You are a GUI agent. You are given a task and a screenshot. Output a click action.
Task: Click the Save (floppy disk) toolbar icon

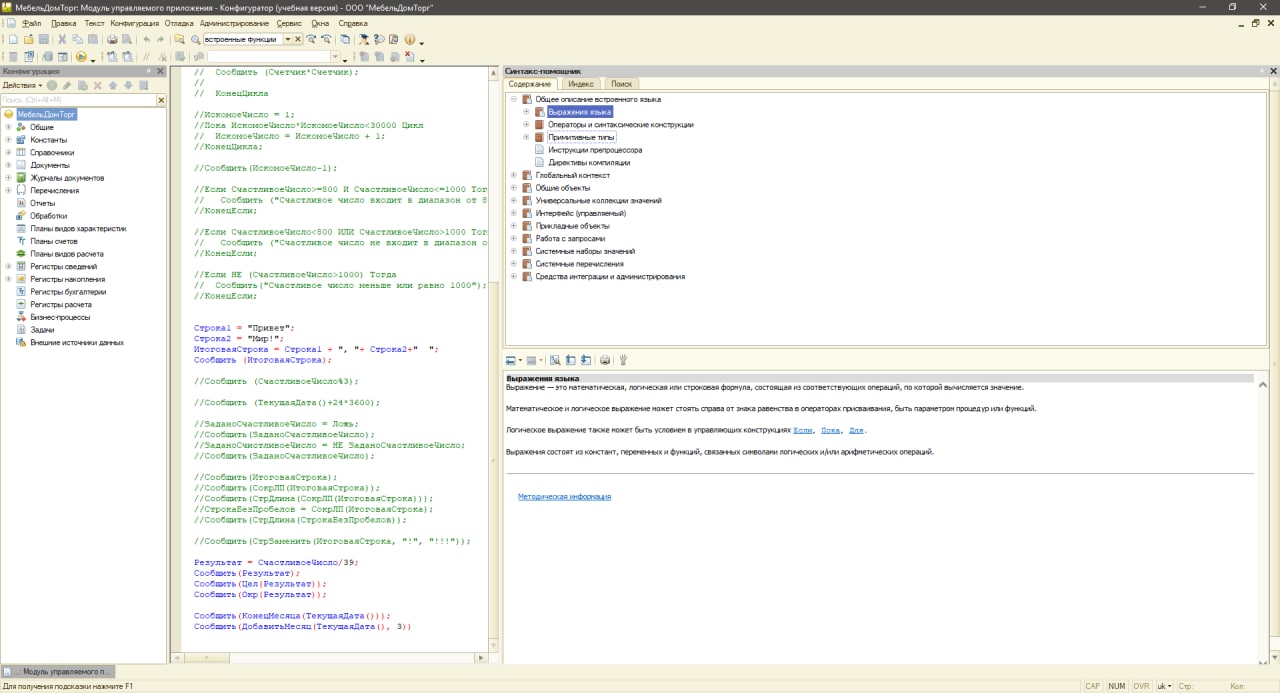[x=44, y=39]
